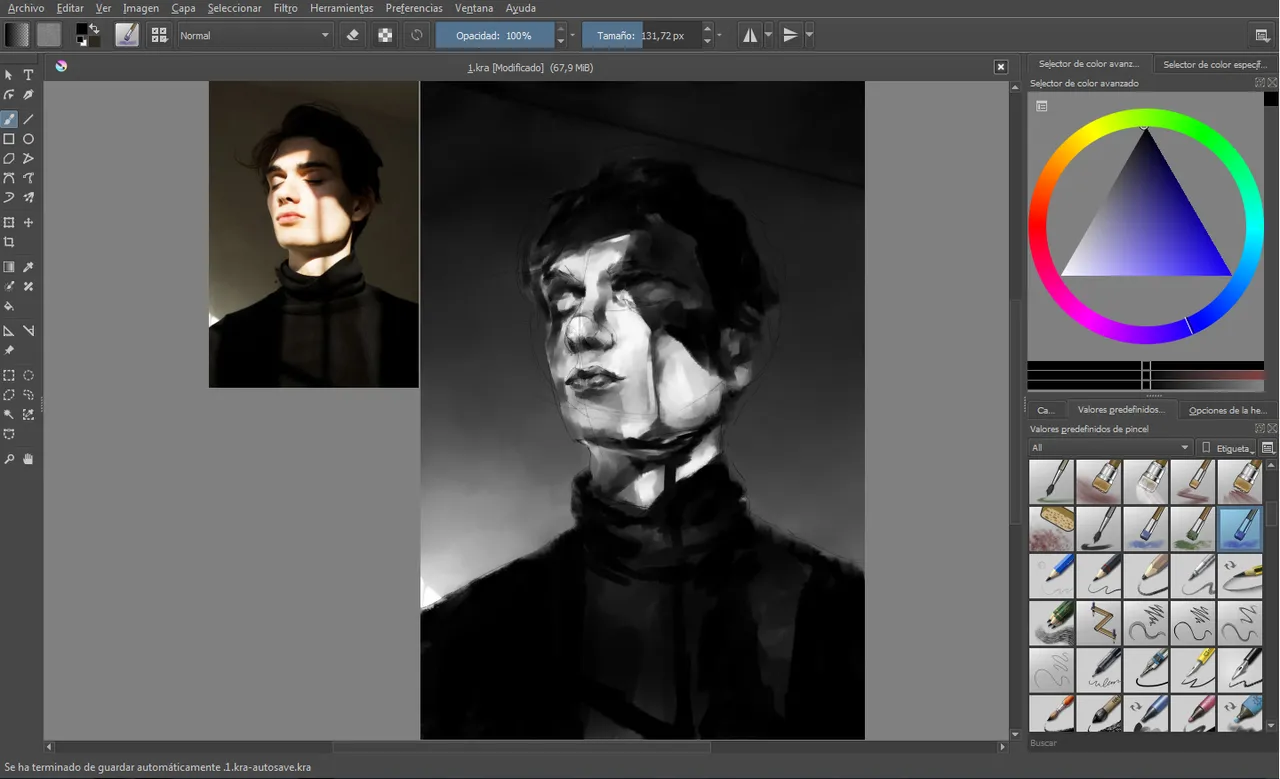Select the Polygon tool
Viewport: 1280px width, 779px height.
pos(9,158)
